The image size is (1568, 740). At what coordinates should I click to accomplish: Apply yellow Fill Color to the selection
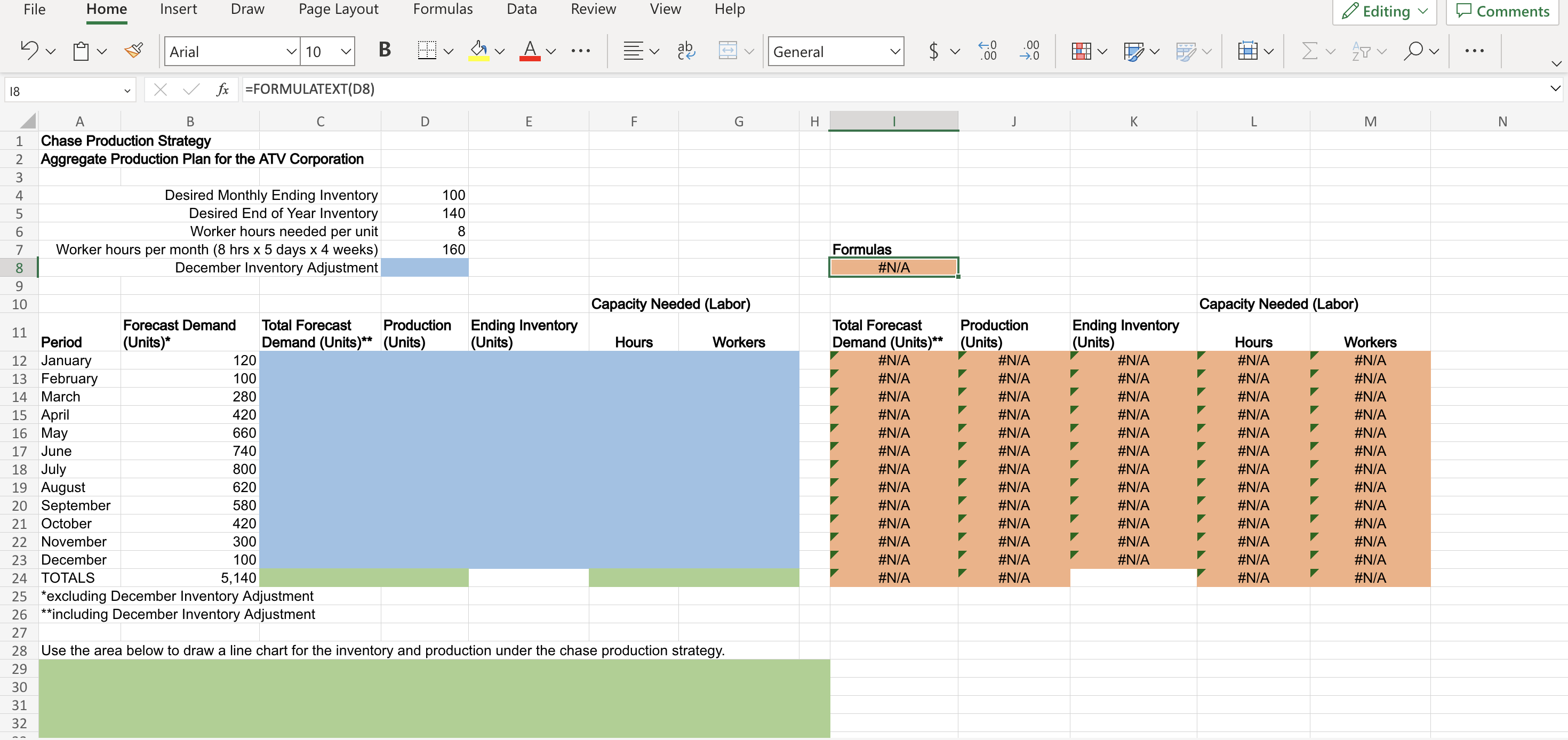click(x=479, y=51)
